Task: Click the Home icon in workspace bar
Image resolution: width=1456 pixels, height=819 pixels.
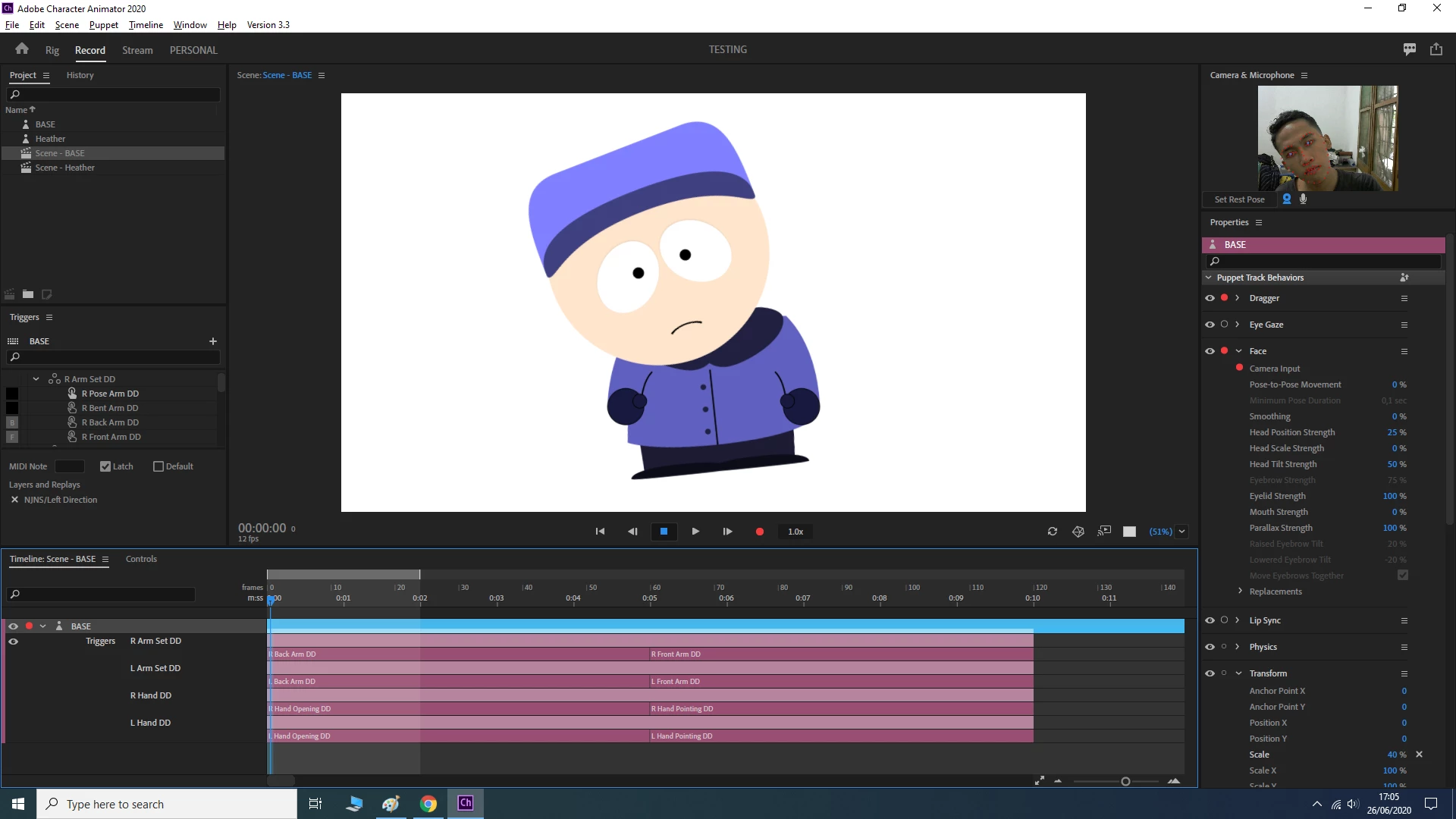Action: pos(22,49)
